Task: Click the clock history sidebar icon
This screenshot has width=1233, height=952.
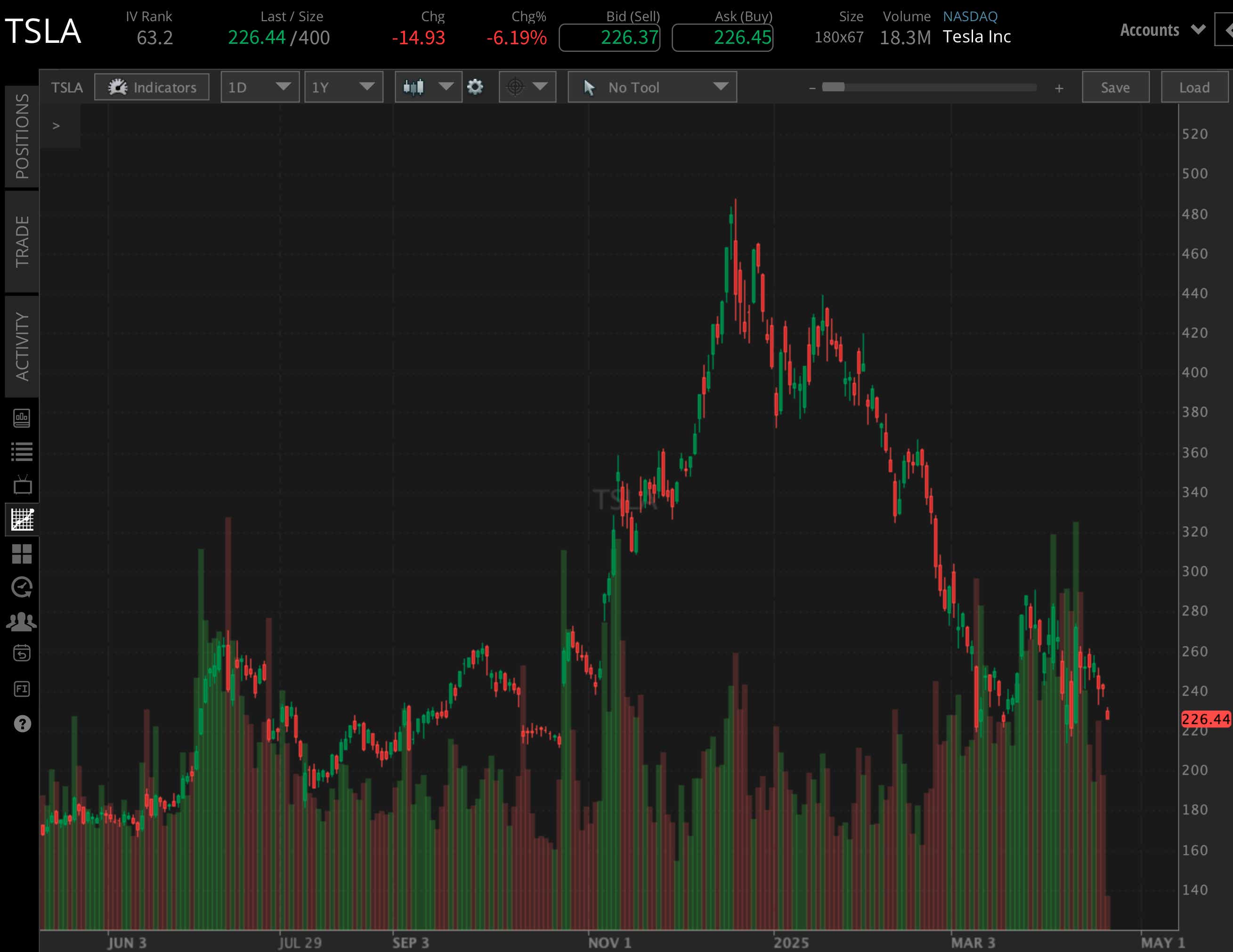Action: pos(22,588)
